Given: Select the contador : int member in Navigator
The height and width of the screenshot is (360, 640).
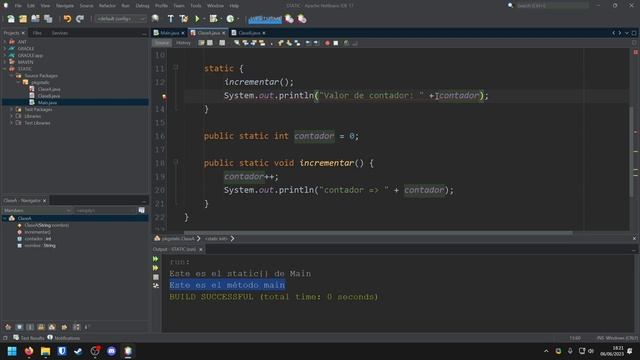Looking at the screenshot, I should coord(38,239).
